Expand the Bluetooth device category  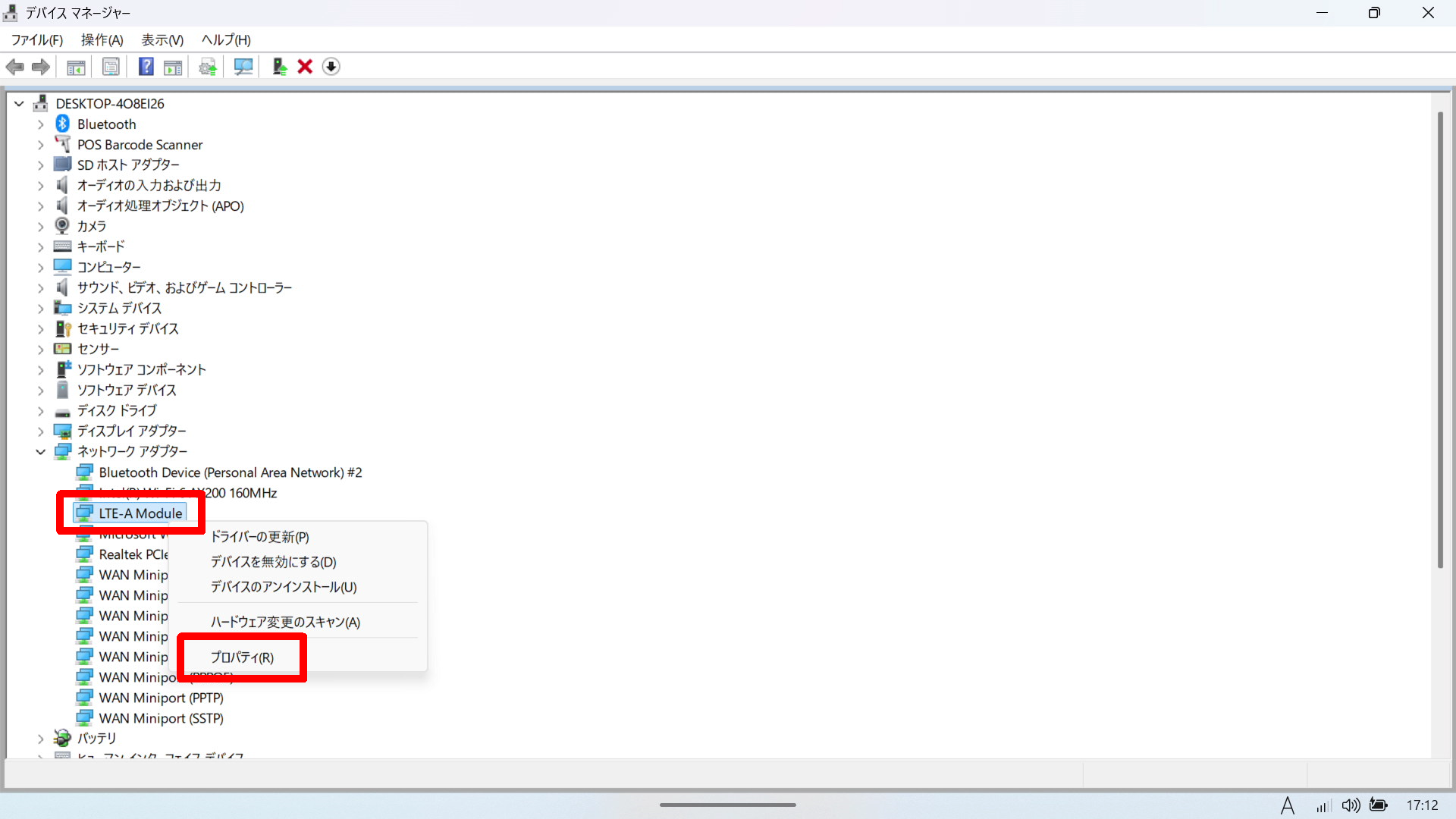pos(41,124)
